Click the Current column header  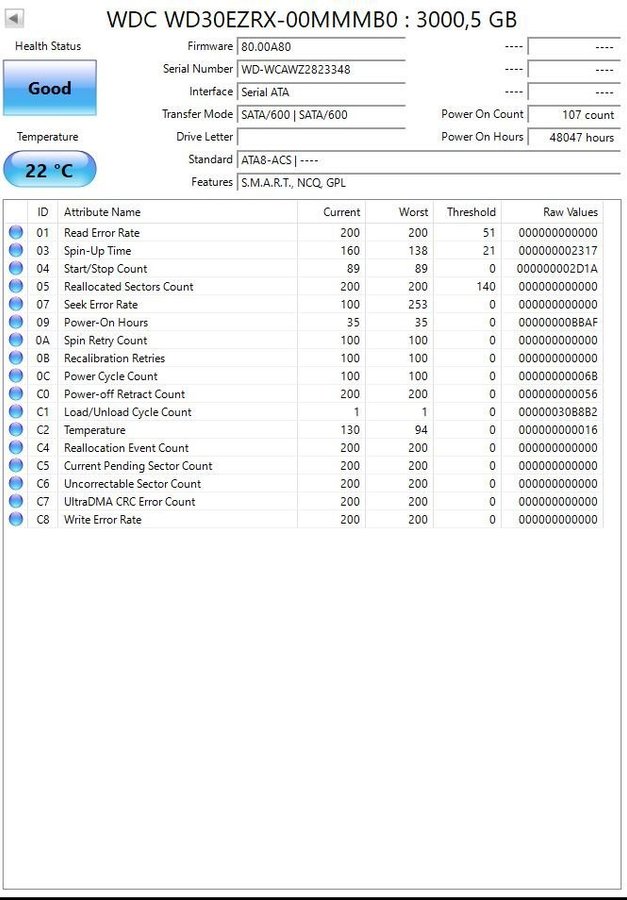[331, 212]
